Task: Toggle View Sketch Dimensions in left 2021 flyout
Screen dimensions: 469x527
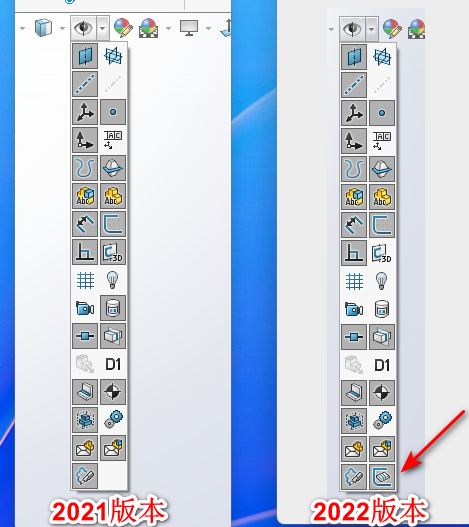Action: [x=85, y=224]
